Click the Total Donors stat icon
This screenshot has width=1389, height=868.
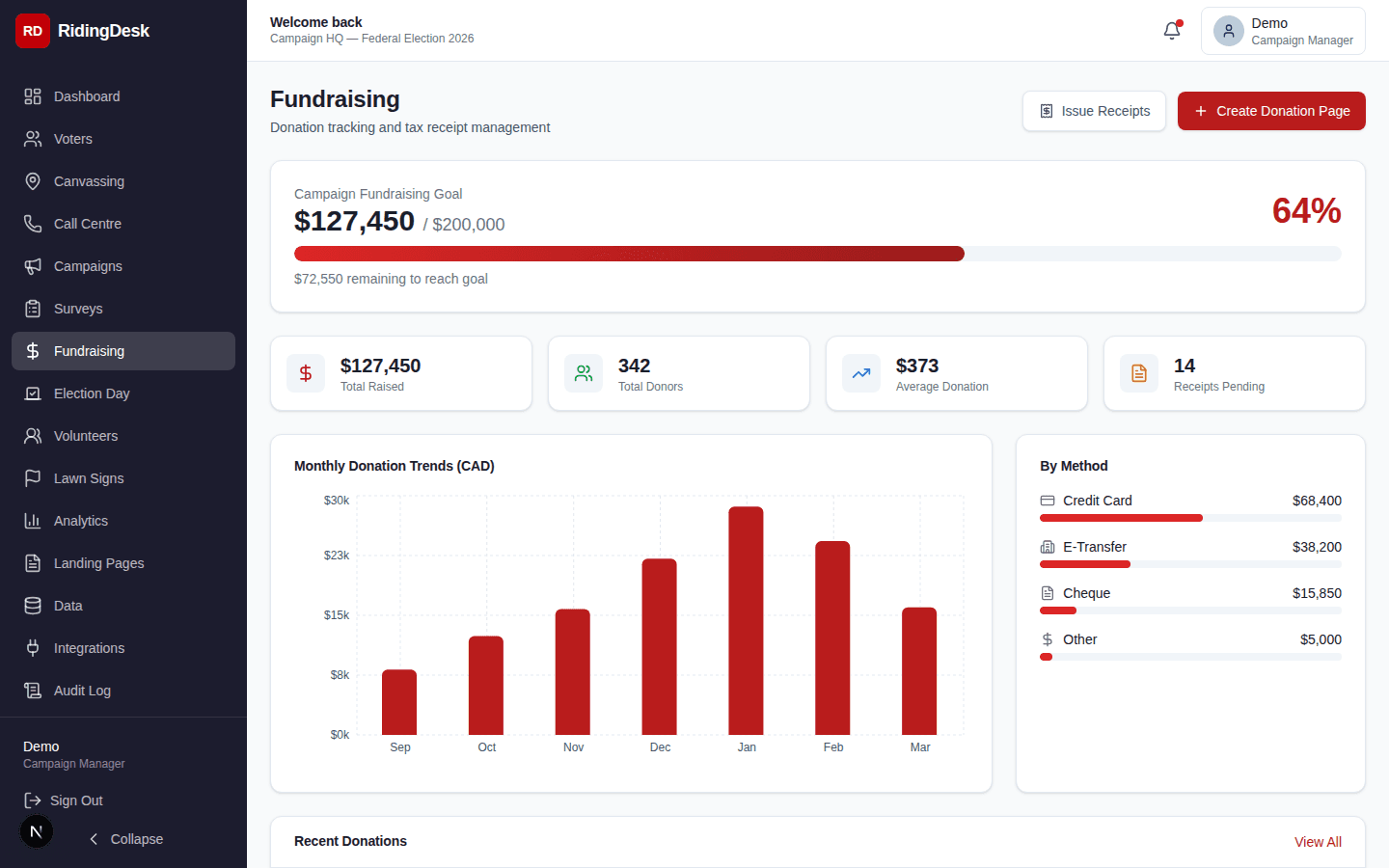point(584,373)
